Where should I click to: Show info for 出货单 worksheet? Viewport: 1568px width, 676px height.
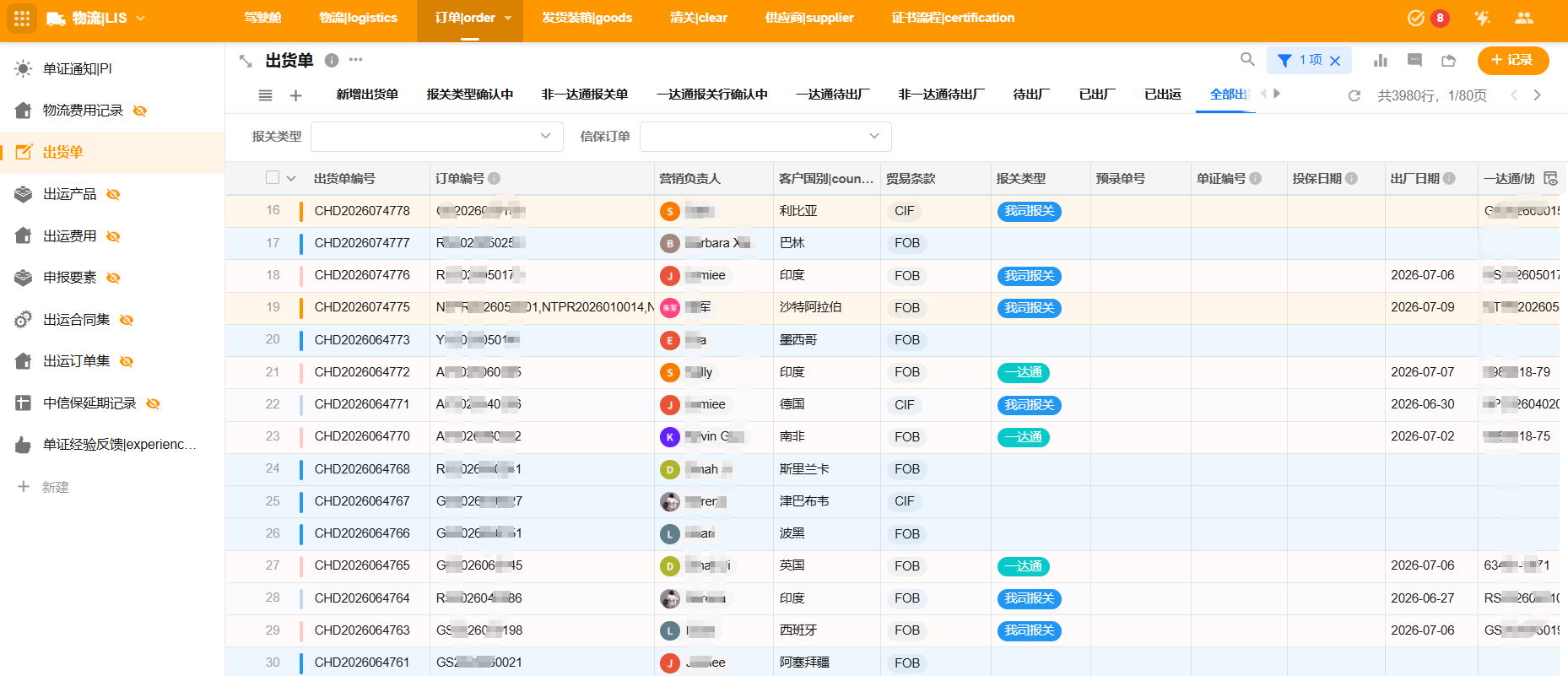click(332, 60)
